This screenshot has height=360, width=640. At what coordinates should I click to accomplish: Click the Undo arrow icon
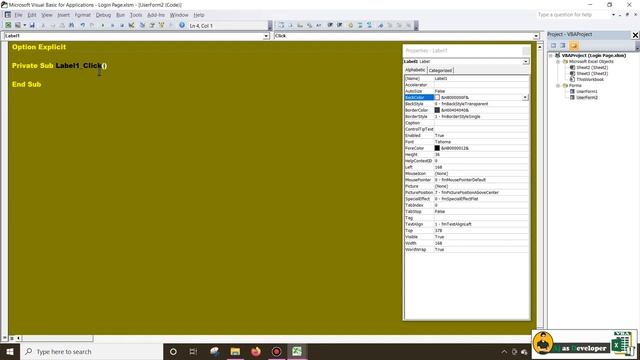point(82,25)
